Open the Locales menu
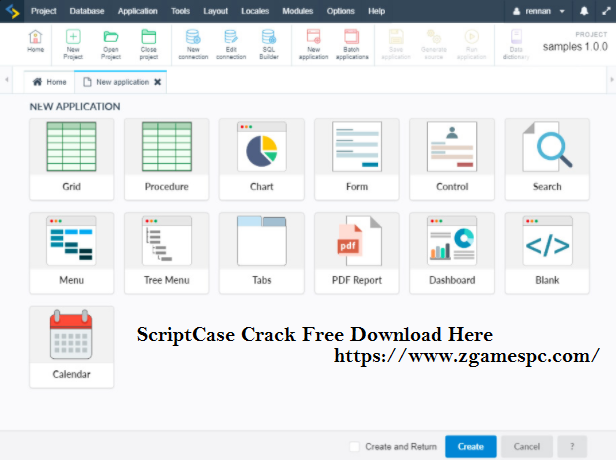The image size is (616, 460). [255, 11]
